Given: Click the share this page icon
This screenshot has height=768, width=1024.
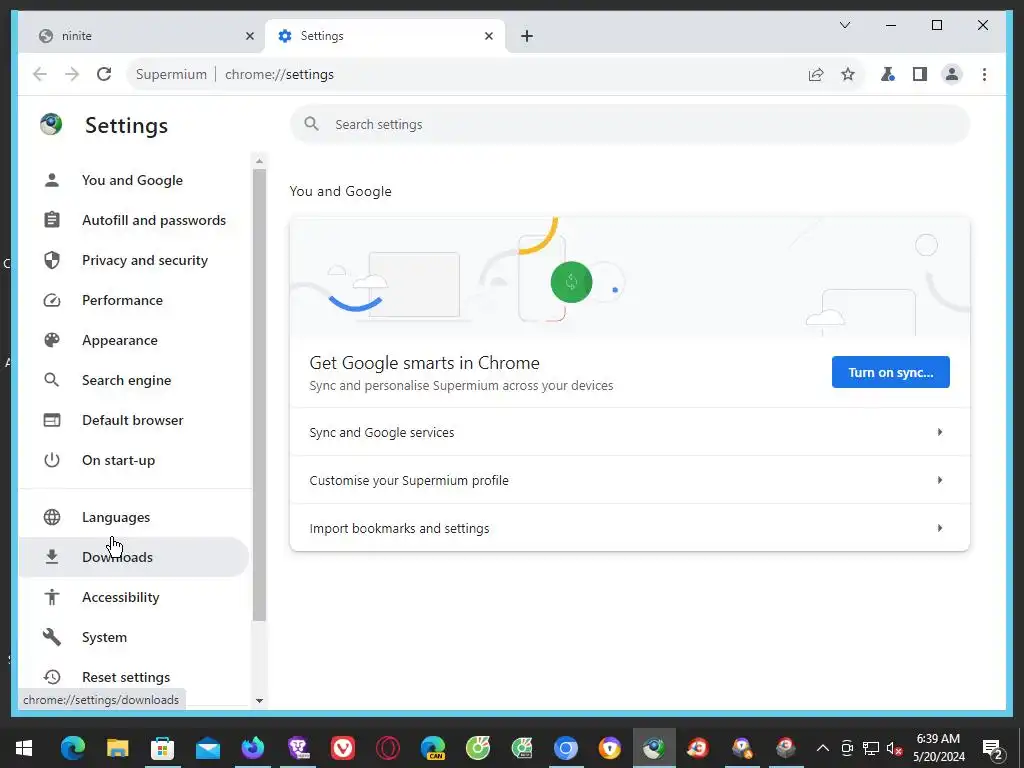Looking at the screenshot, I should [816, 74].
